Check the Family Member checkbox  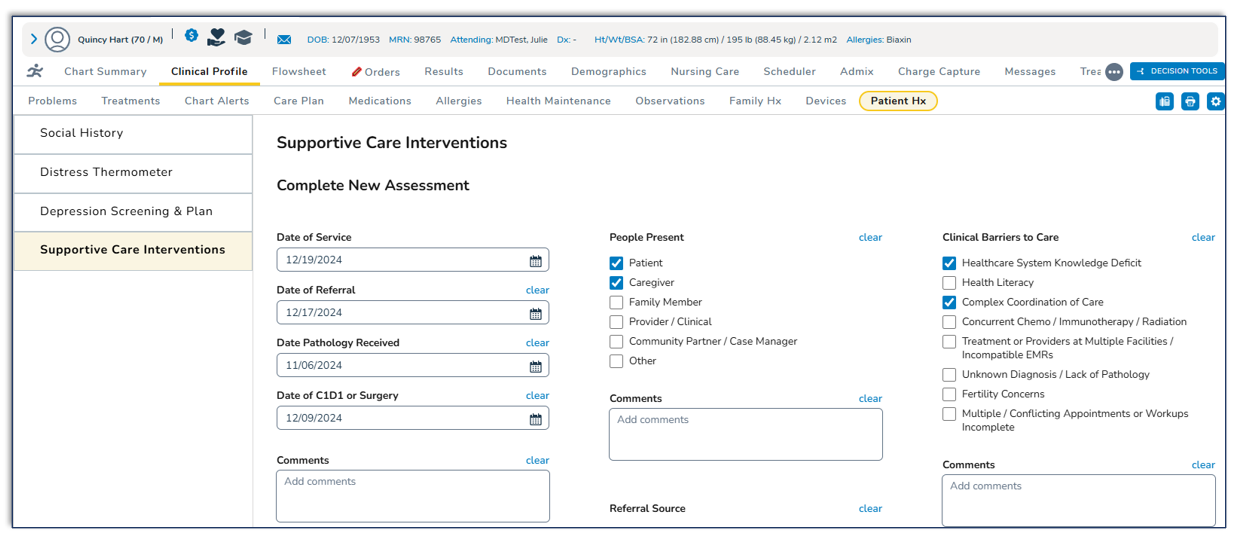[x=616, y=302]
